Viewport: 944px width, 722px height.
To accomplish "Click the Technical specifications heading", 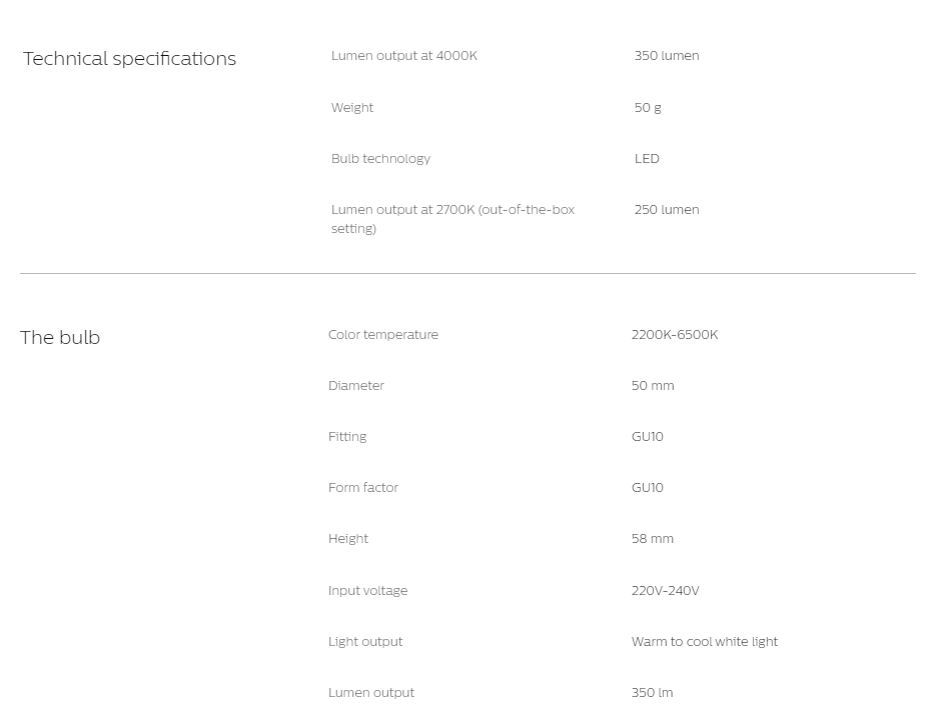I will (x=129, y=59).
